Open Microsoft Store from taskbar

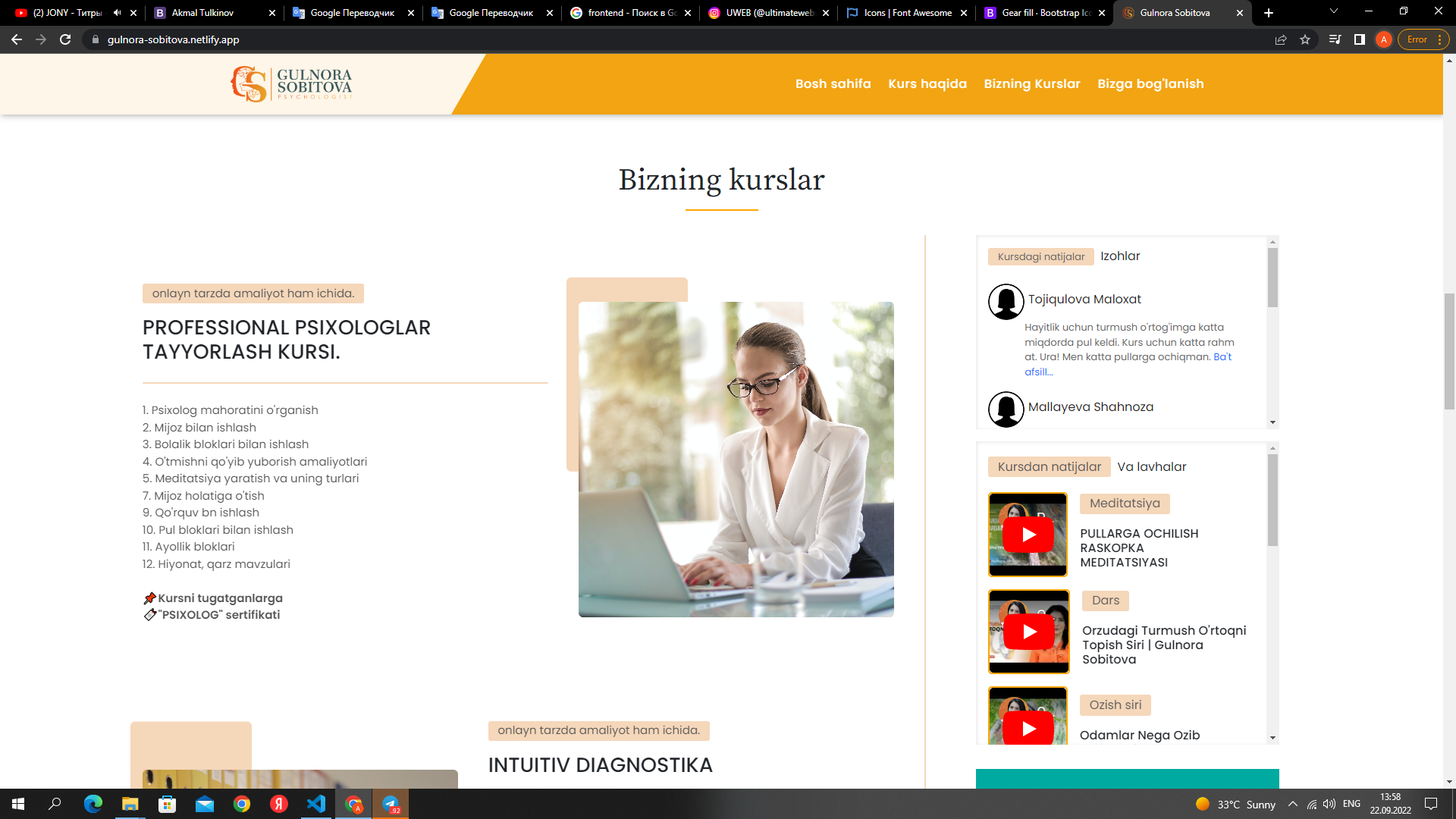pos(167,804)
